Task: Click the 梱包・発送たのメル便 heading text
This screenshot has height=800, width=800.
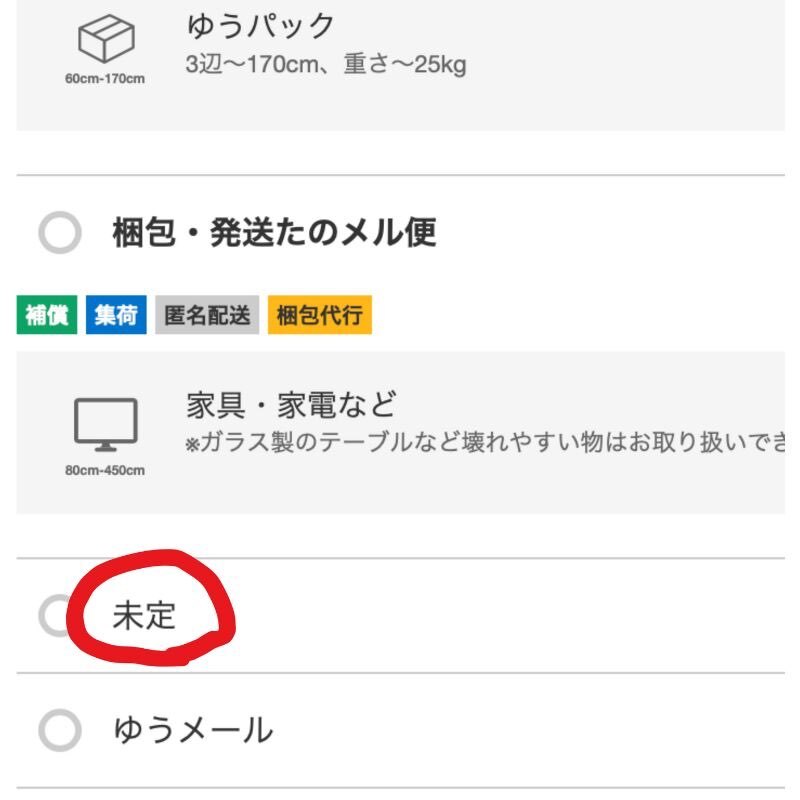Action: (273, 233)
